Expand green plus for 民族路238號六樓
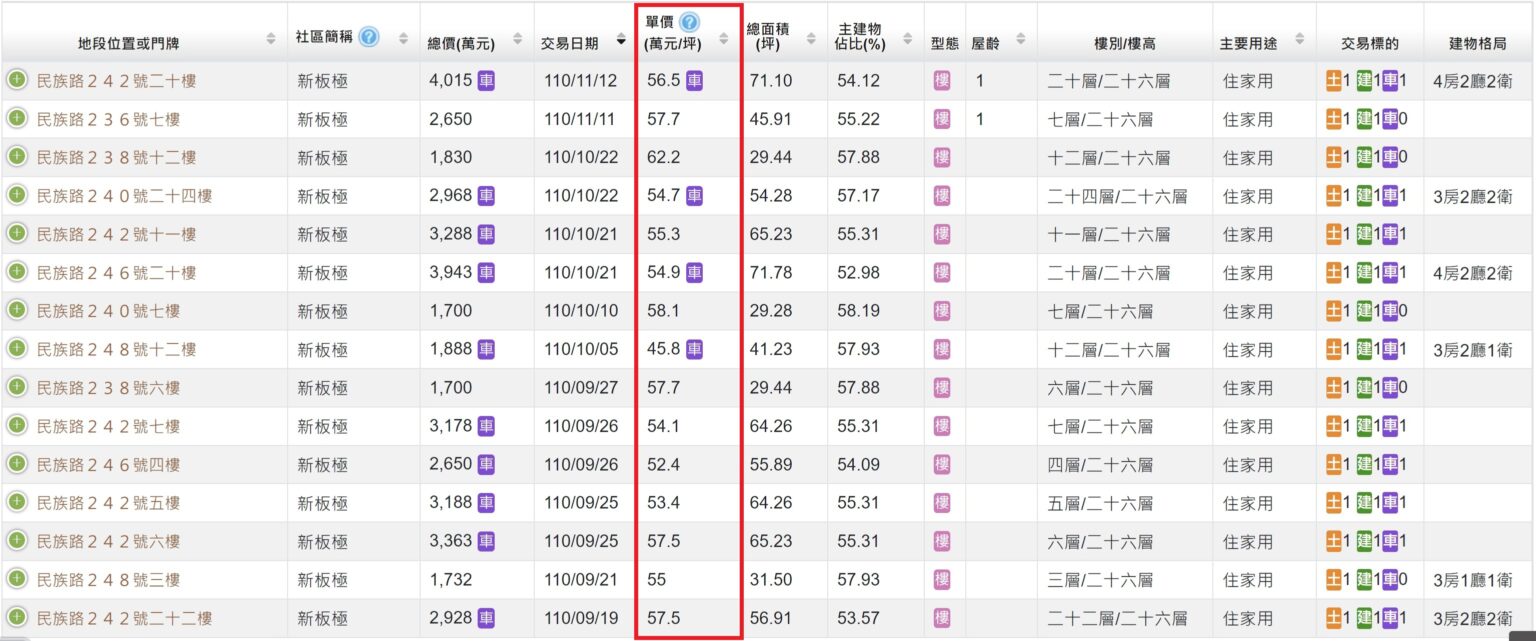 [x=17, y=387]
